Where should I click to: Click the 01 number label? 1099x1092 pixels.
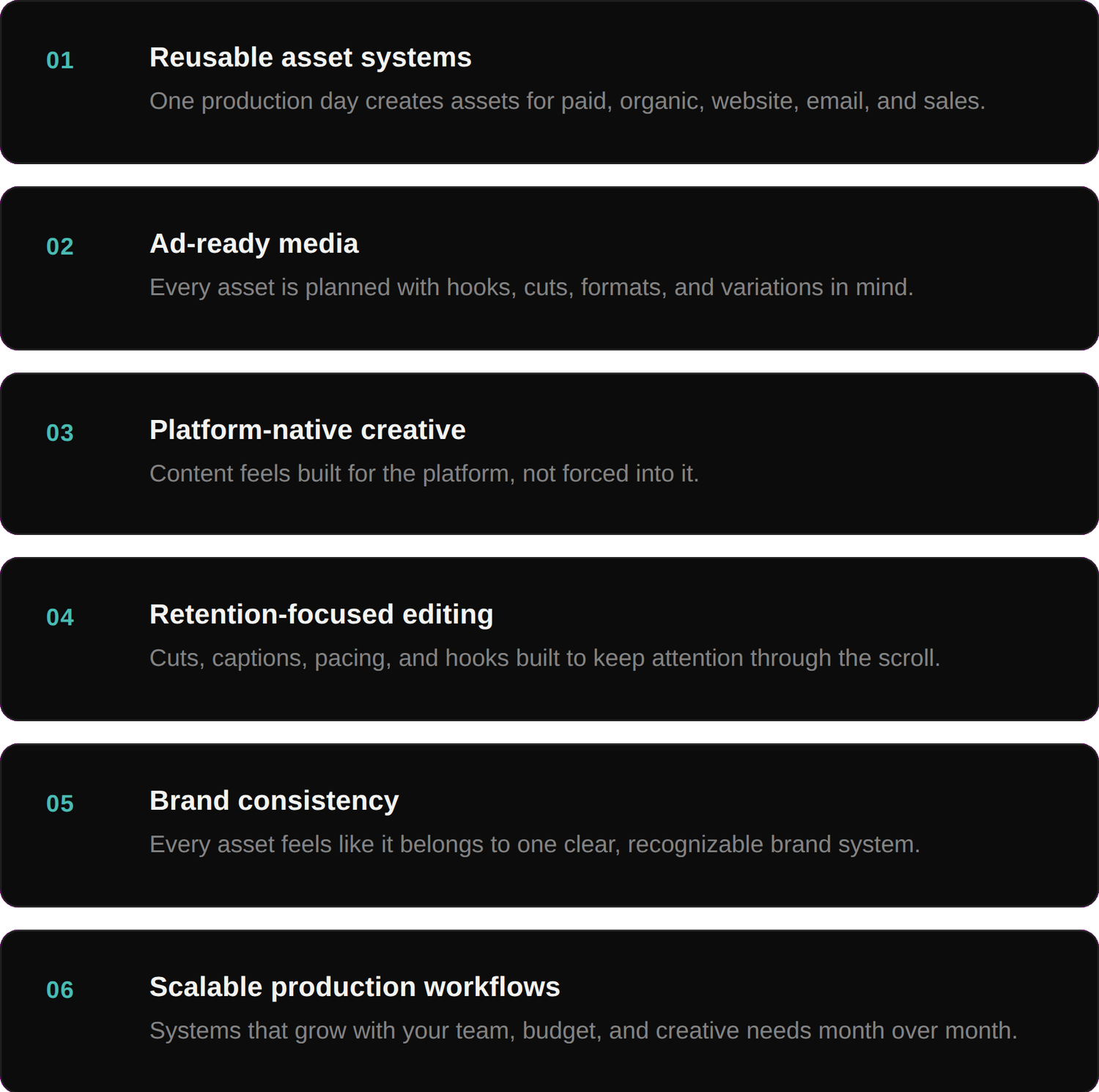tap(60, 60)
